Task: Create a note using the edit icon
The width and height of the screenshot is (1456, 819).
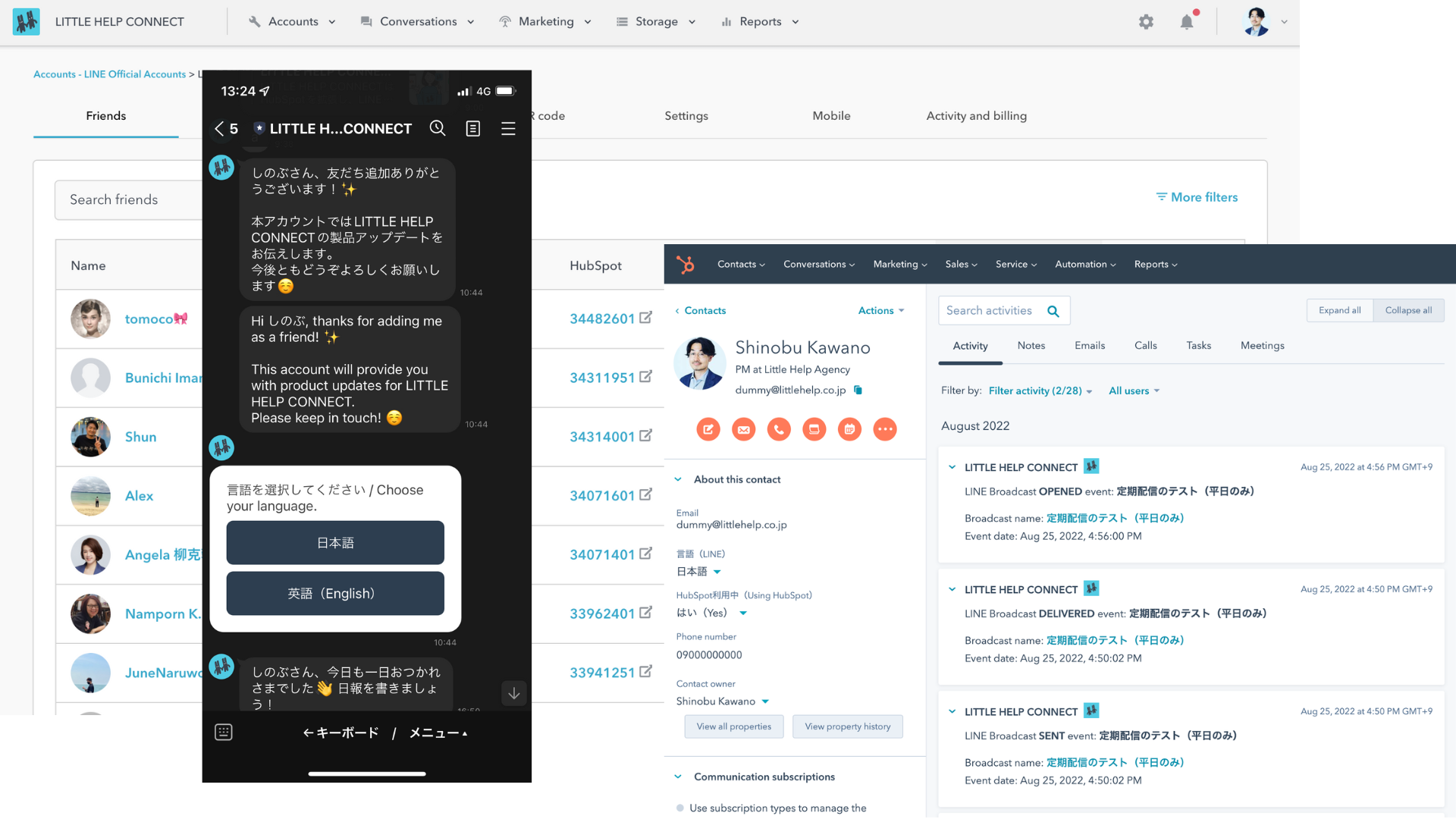Action: point(708,429)
